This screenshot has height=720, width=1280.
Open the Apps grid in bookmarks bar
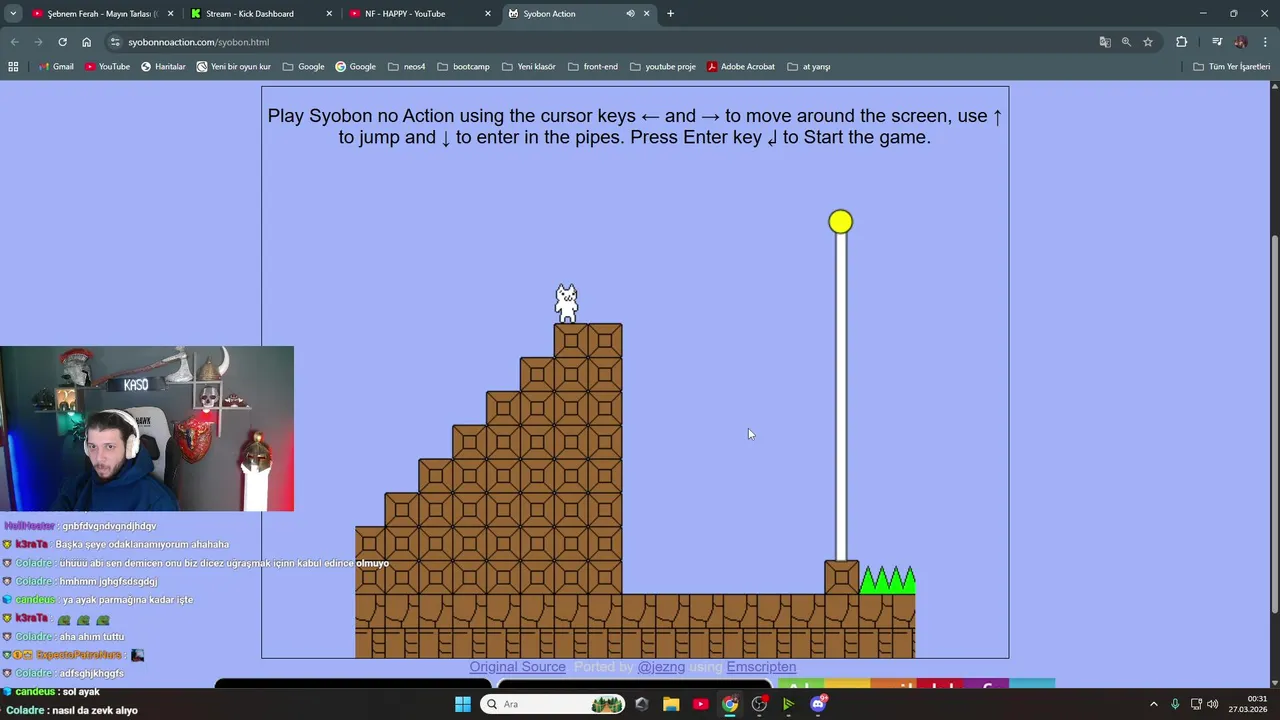coord(13,67)
